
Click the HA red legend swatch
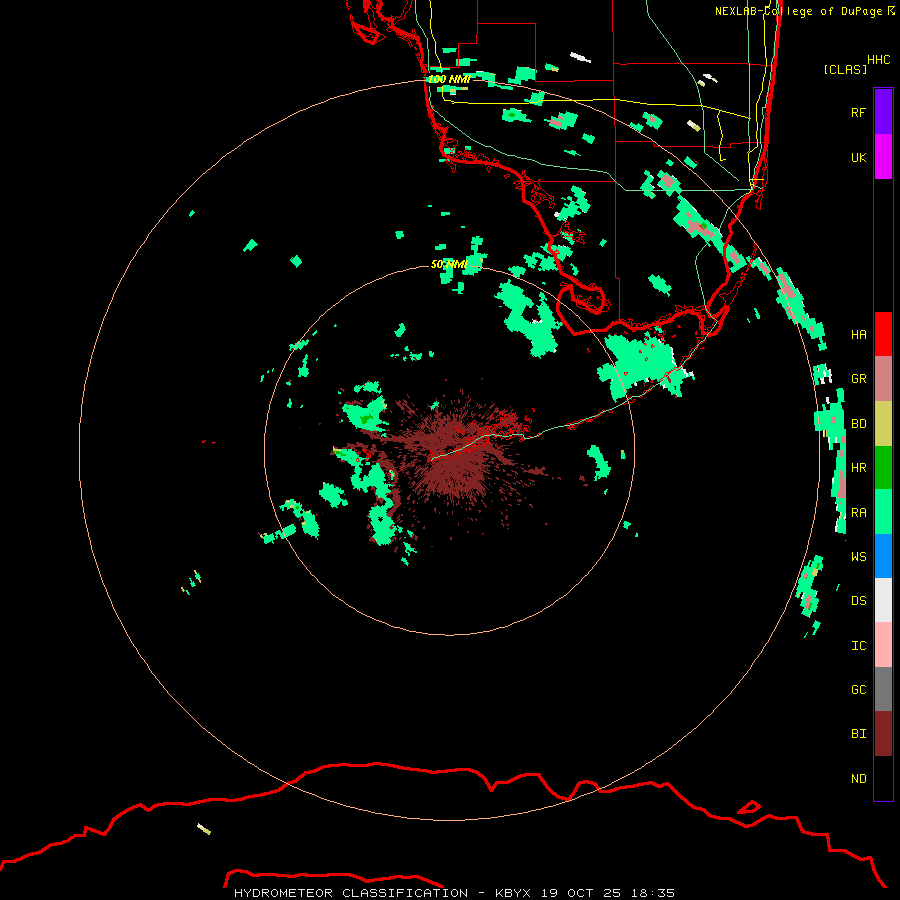point(883,334)
